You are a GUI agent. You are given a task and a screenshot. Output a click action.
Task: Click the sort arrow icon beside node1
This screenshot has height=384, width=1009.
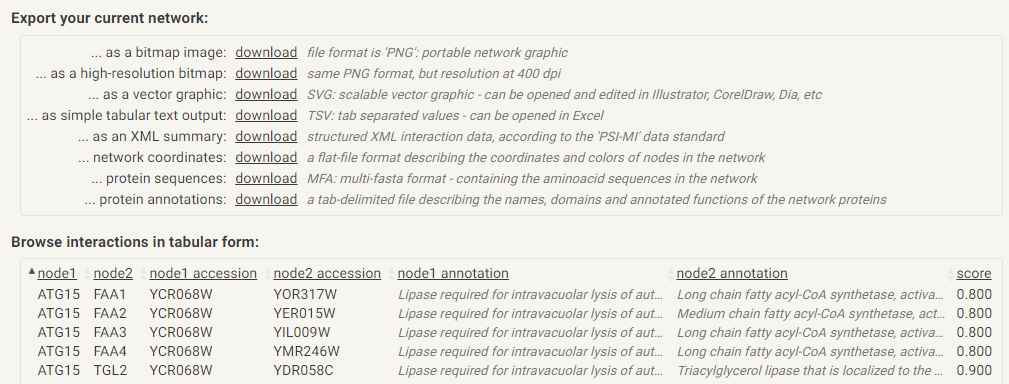pyautogui.click(x=32, y=273)
